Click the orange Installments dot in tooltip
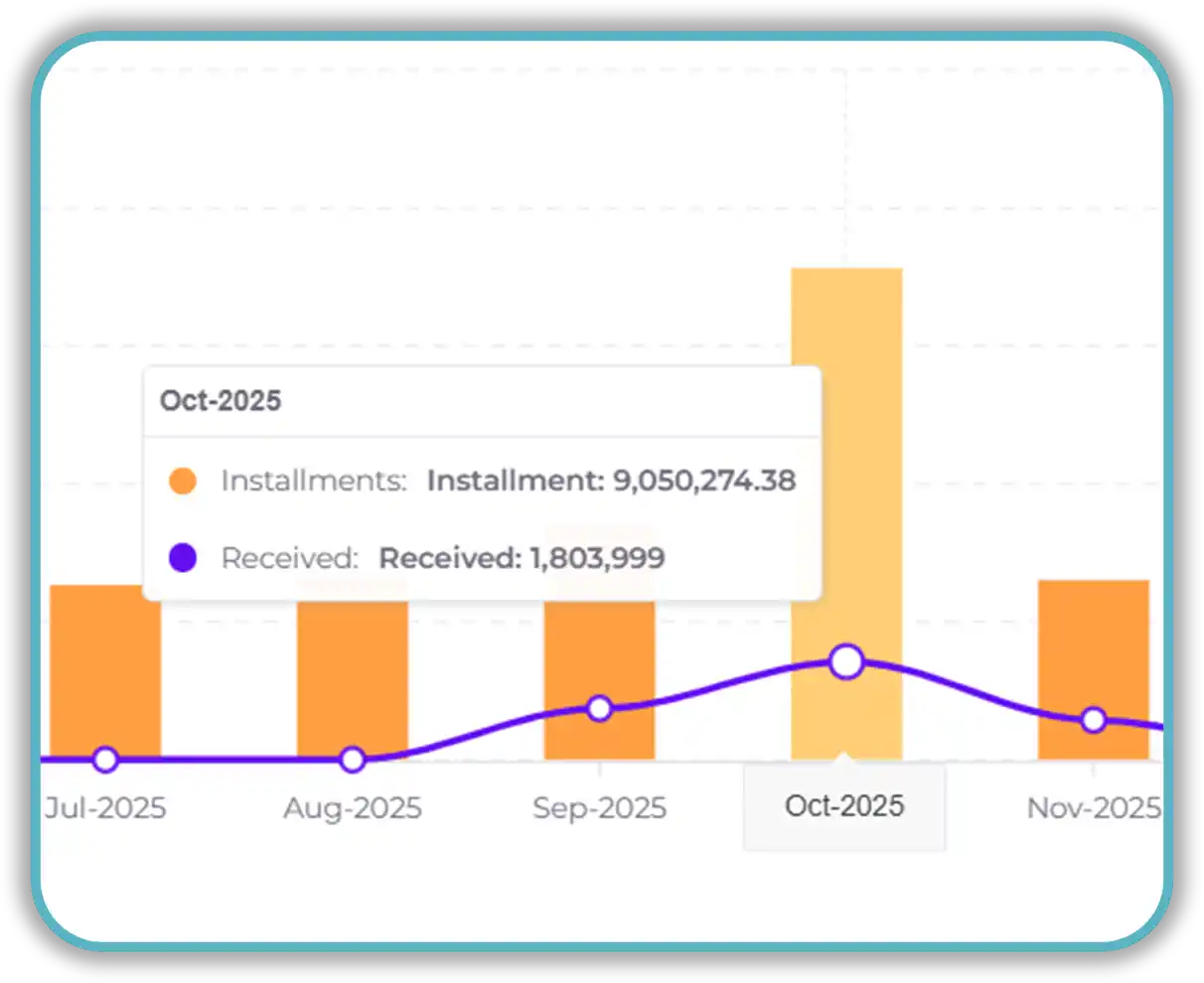 tap(183, 482)
